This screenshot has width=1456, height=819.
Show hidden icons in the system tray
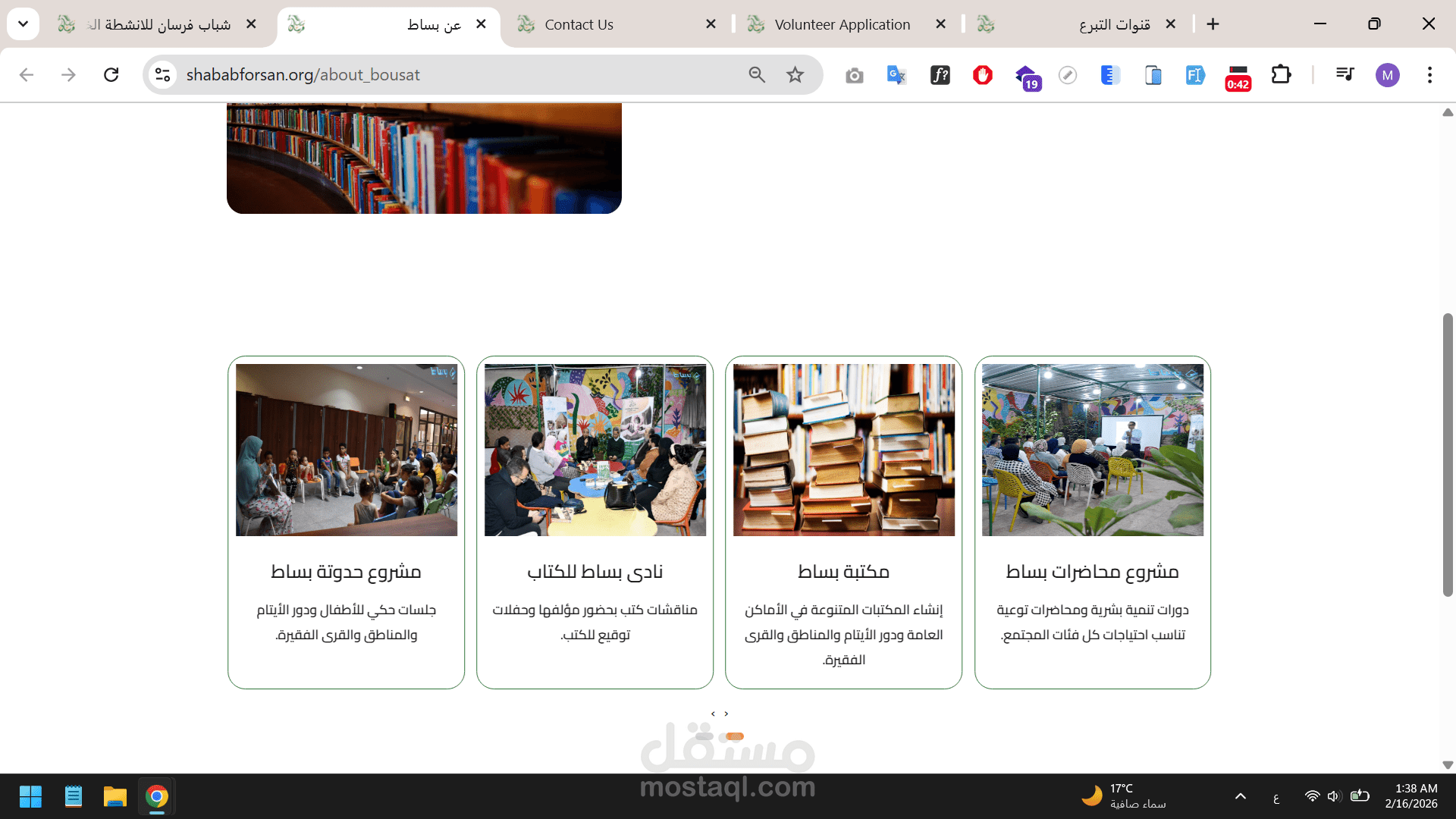tap(1241, 796)
